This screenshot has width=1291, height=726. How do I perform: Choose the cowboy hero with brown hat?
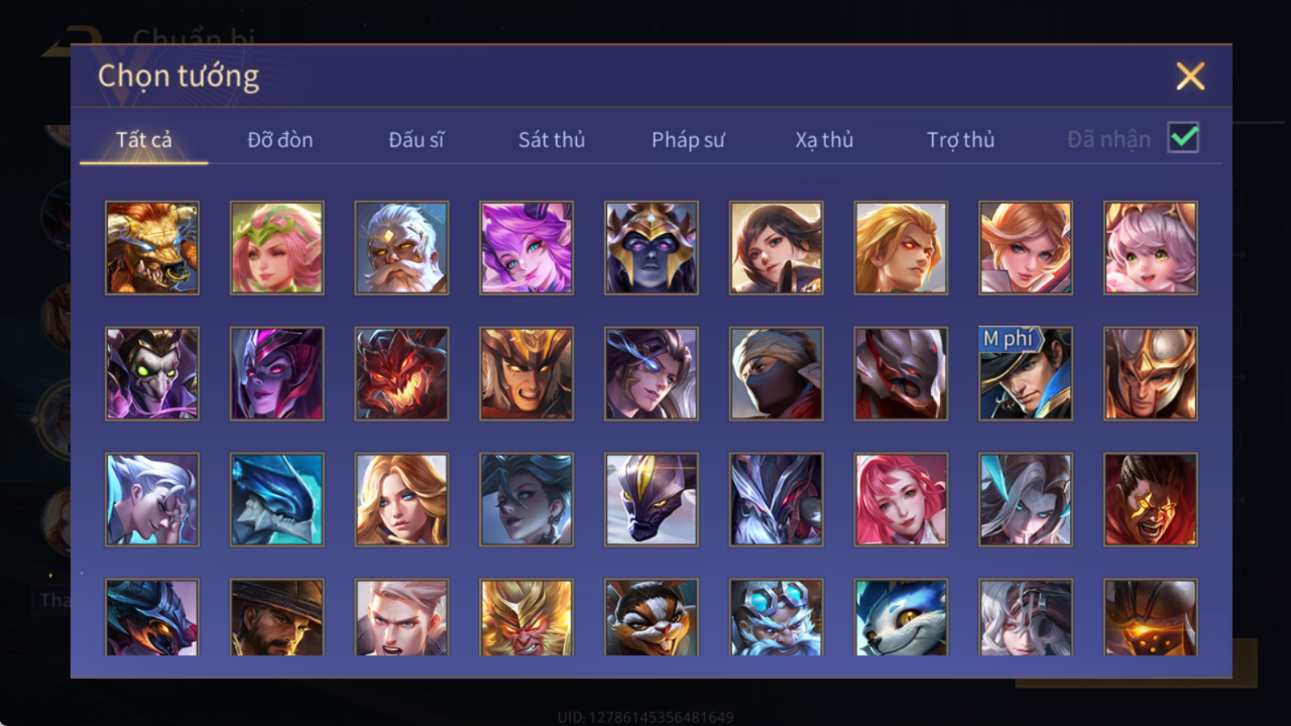pyautogui.click(x=277, y=617)
